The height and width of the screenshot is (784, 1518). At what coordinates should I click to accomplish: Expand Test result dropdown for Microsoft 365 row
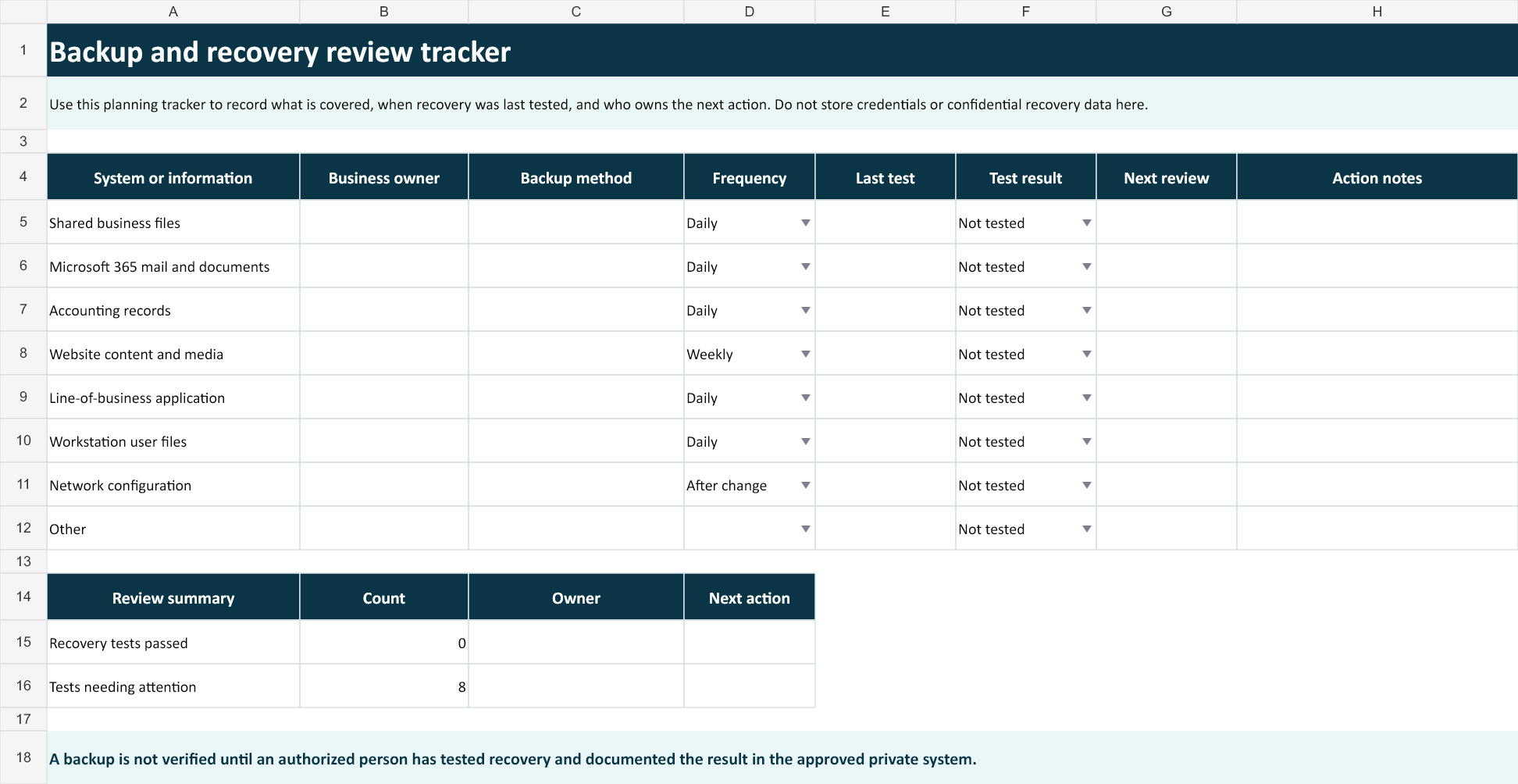coord(1086,267)
